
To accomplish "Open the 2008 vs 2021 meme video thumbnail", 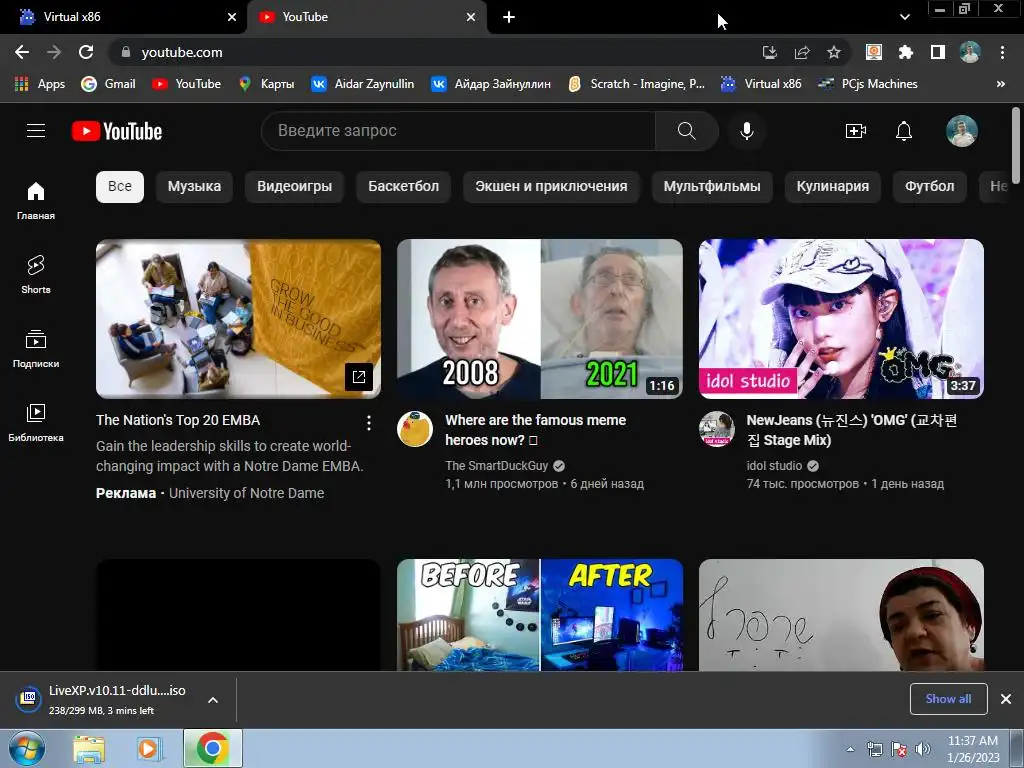I will [540, 319].
